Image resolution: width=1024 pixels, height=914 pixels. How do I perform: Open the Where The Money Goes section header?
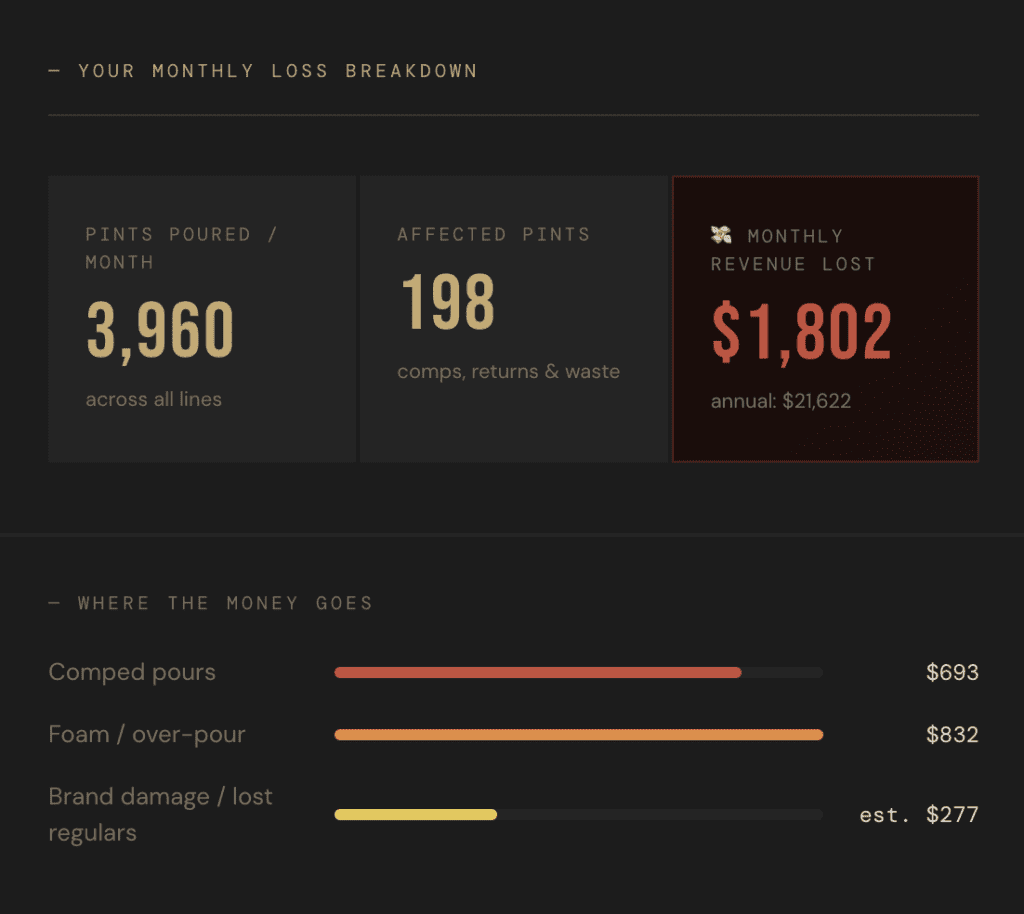click(x=211, y=603)
